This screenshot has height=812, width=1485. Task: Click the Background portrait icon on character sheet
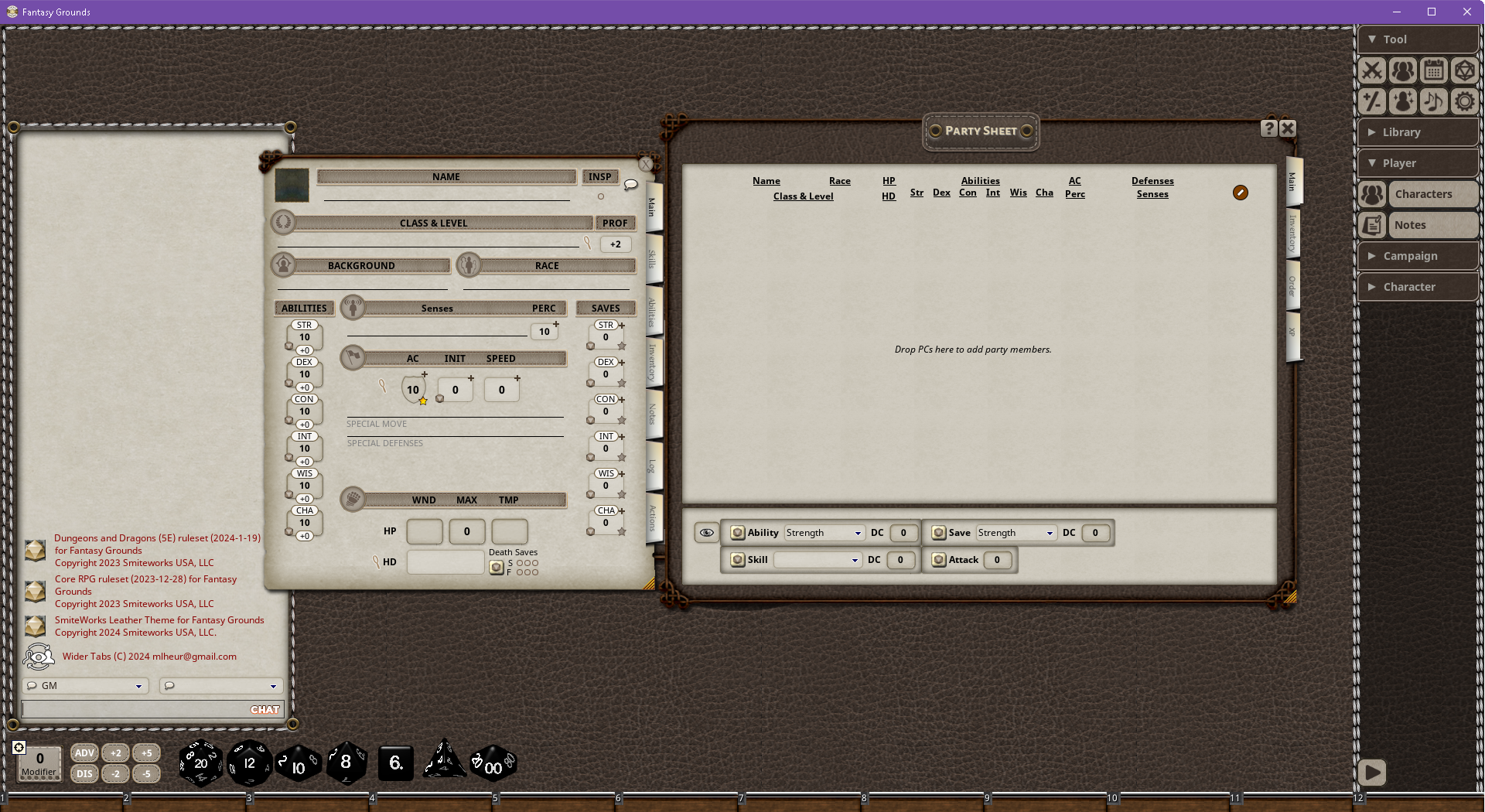[283, 265]
